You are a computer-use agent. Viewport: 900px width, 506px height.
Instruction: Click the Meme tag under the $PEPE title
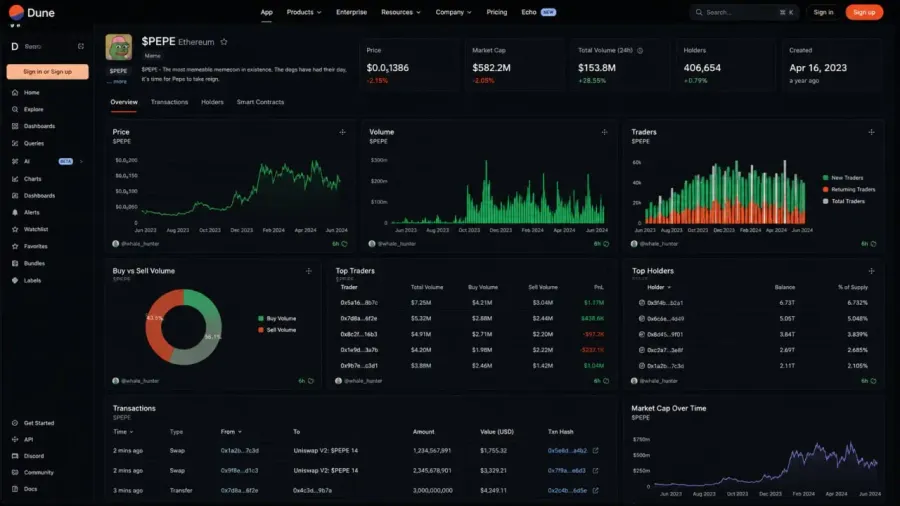click(153, 56)
